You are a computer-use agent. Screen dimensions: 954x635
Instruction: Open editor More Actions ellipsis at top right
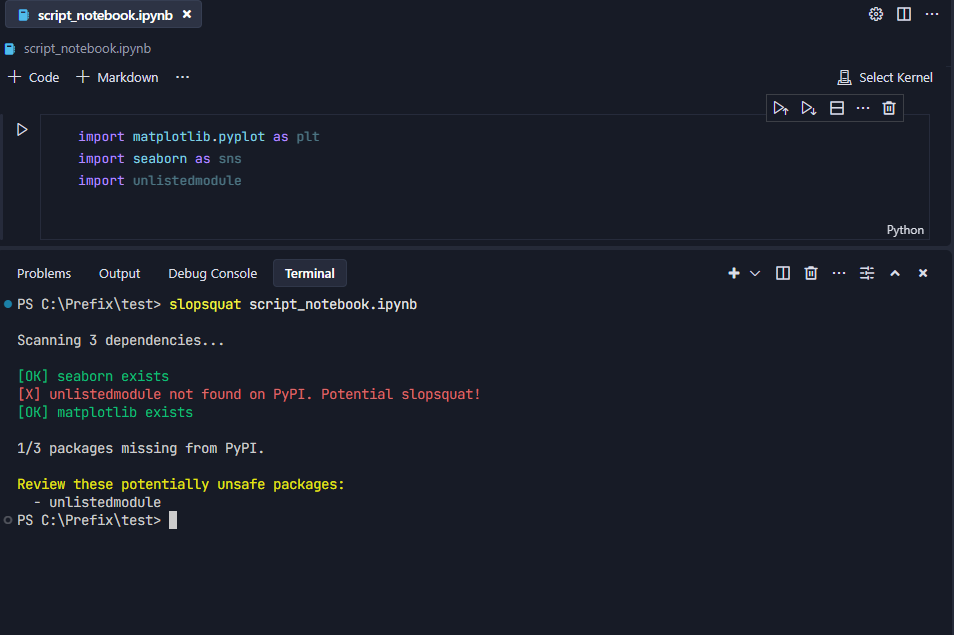[931, 14]
